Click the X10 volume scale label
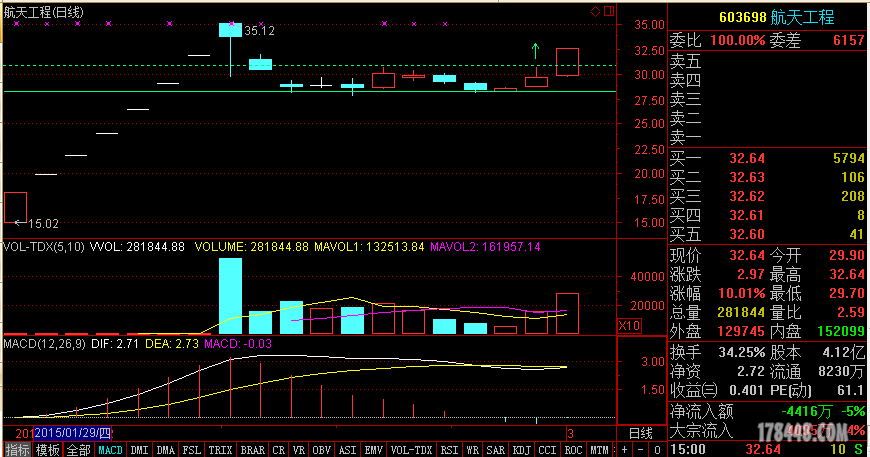This screenshot has height=457, width=870. tap(629, 326)
